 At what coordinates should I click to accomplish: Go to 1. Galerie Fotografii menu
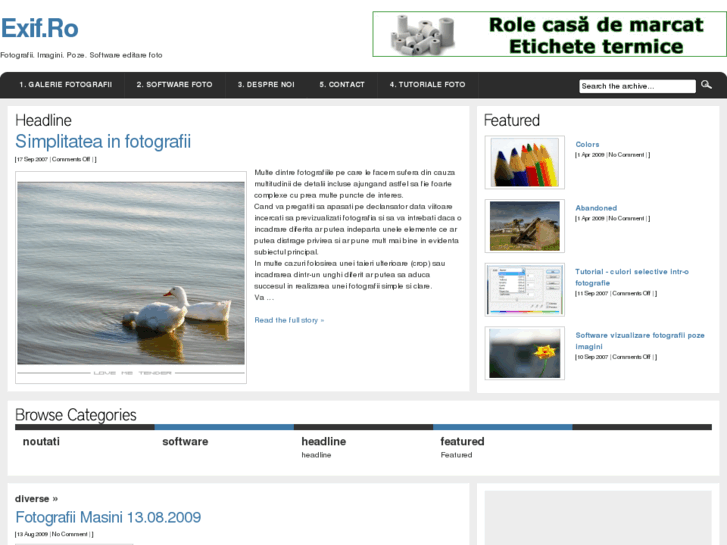[65, 84]
